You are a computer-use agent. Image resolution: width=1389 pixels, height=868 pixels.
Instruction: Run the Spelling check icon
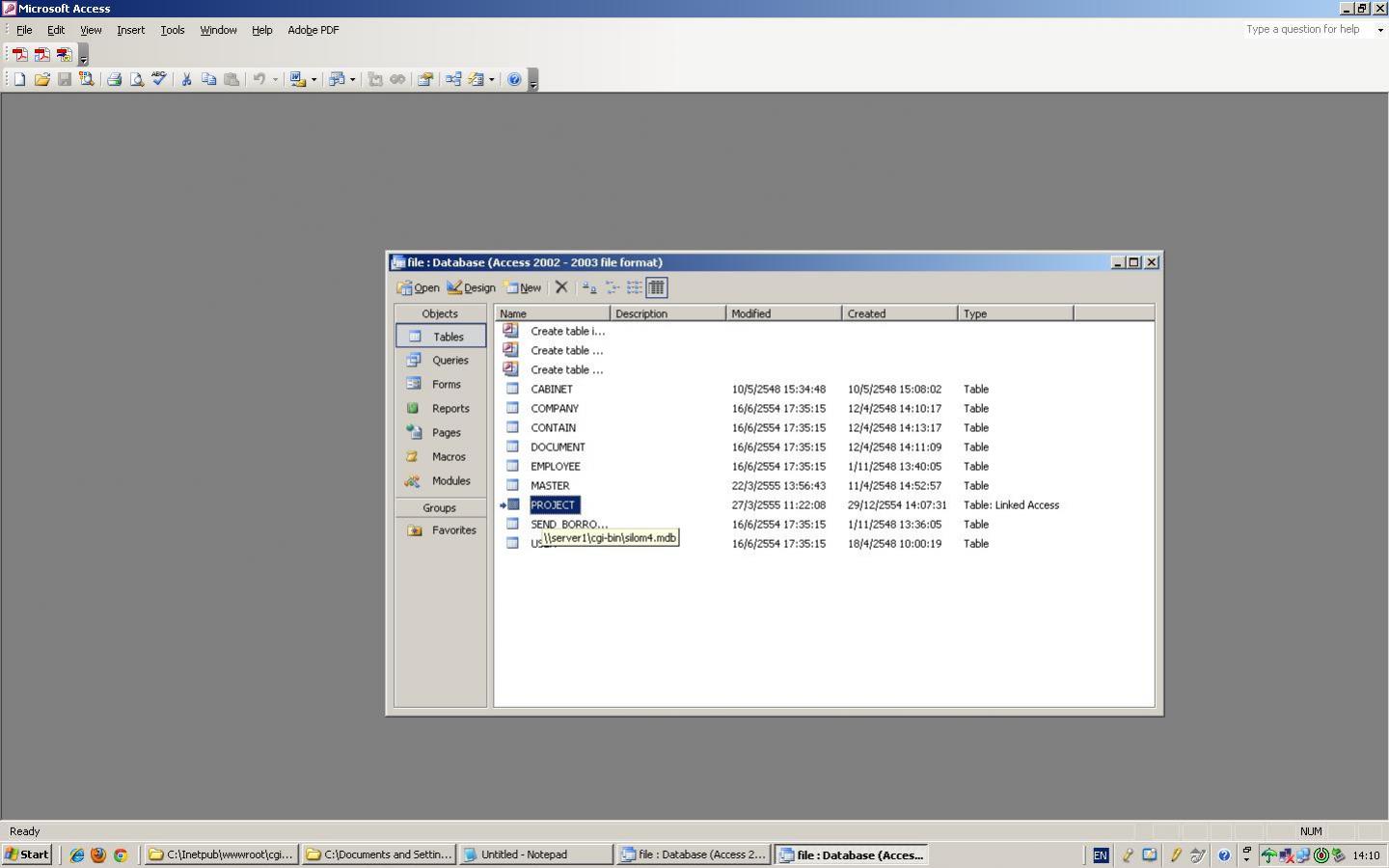pyautogui.click(x=158, y=80)
